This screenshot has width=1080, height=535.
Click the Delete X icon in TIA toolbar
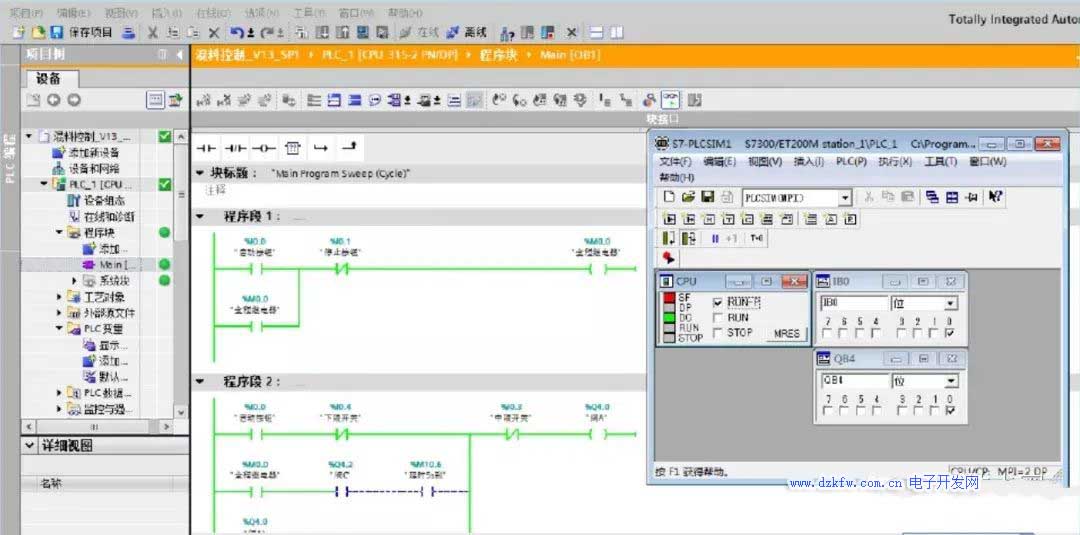pos(214,32)
